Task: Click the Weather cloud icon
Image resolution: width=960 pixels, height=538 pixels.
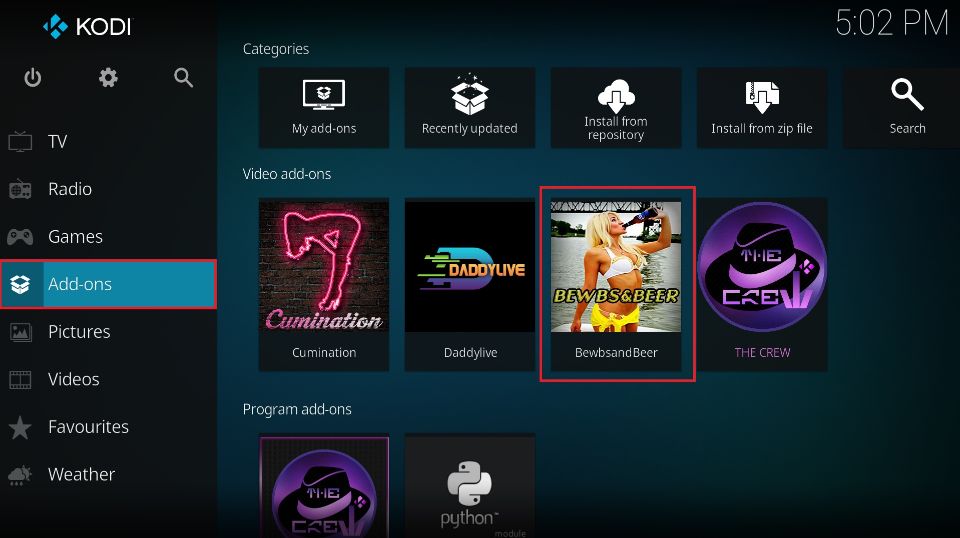Action: pos(20,475)
